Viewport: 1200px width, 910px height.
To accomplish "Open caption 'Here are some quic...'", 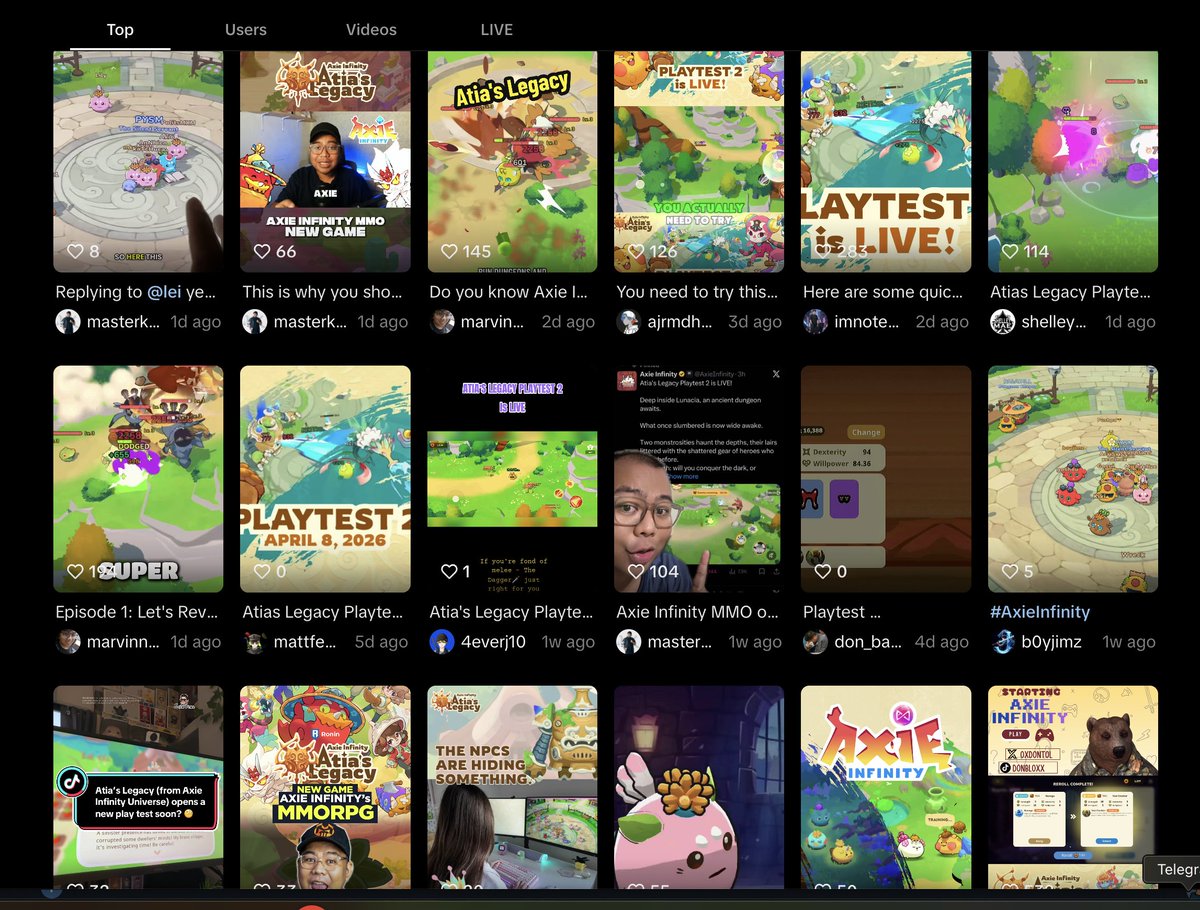I will [883, 292].
